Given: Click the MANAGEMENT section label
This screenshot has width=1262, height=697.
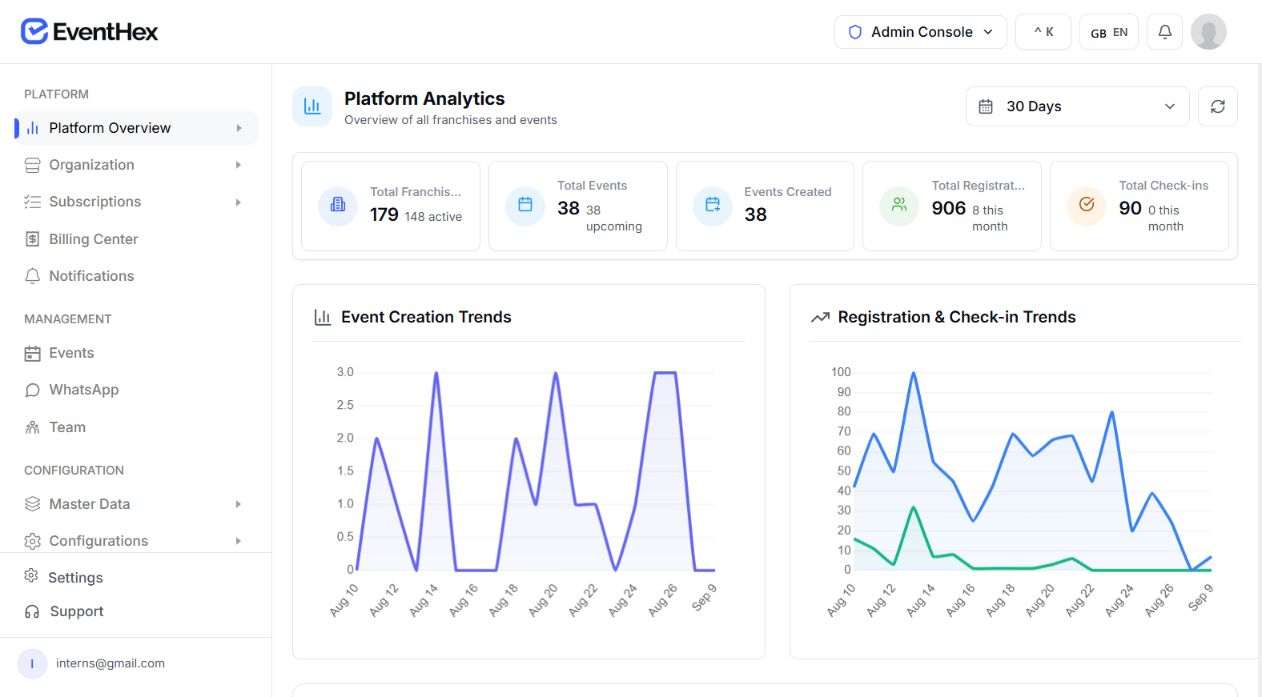Looking at the screenshot, I should point(68,319).
